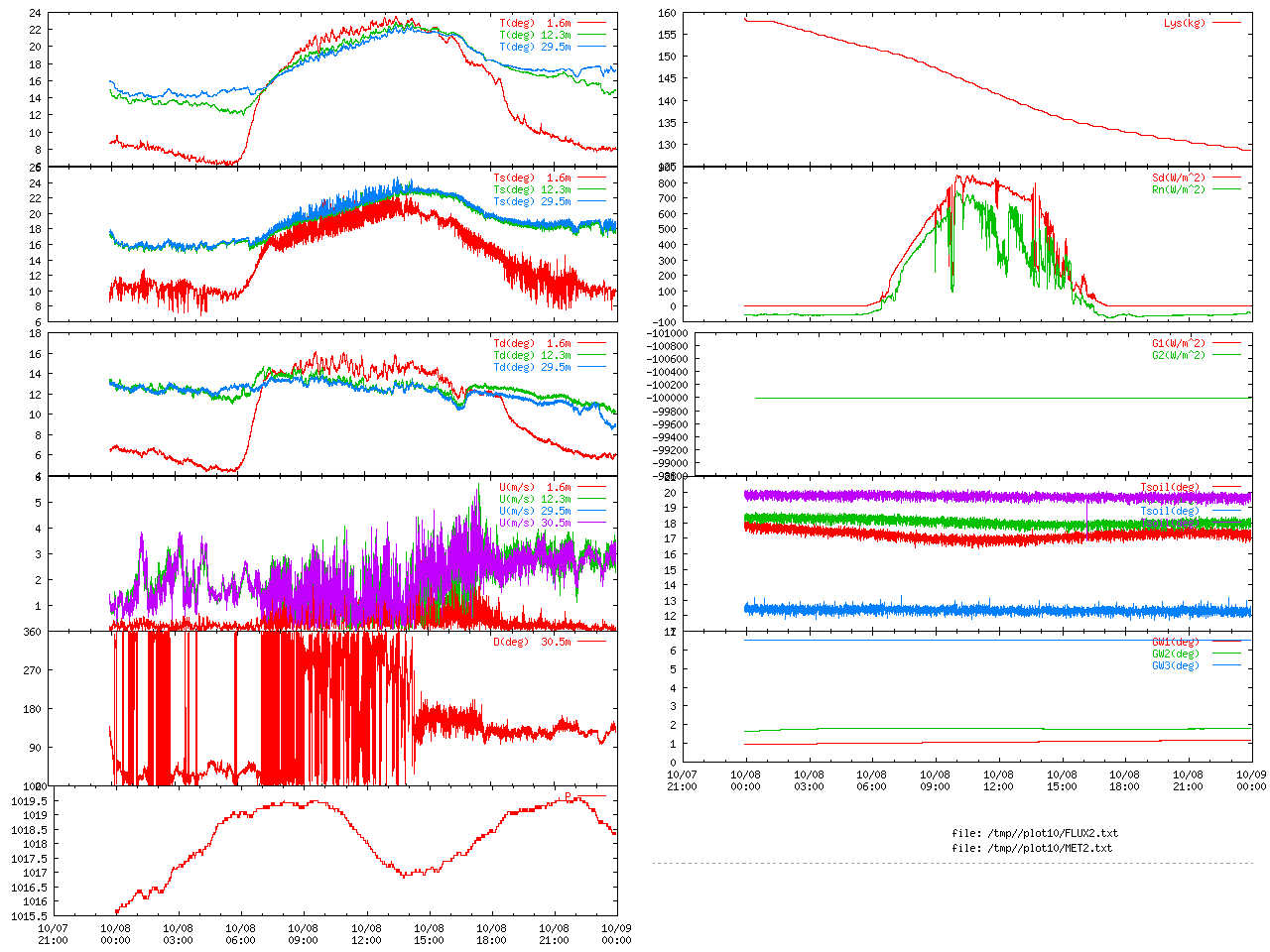Select the "Sd(W/m^2)" legend label
This screenshot has width=1270, height=952.
[1179, 178]
